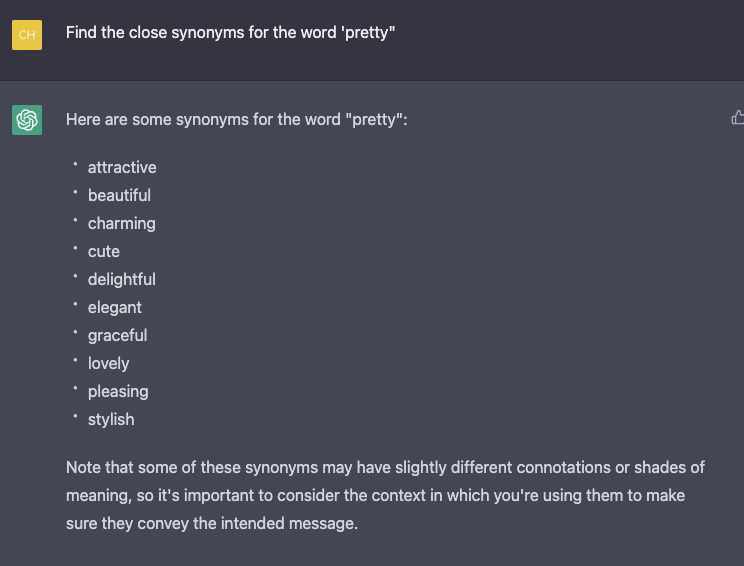Click the thumbs-up feedback icon
This screenshot has width=744, height=566.
[738, 118]
